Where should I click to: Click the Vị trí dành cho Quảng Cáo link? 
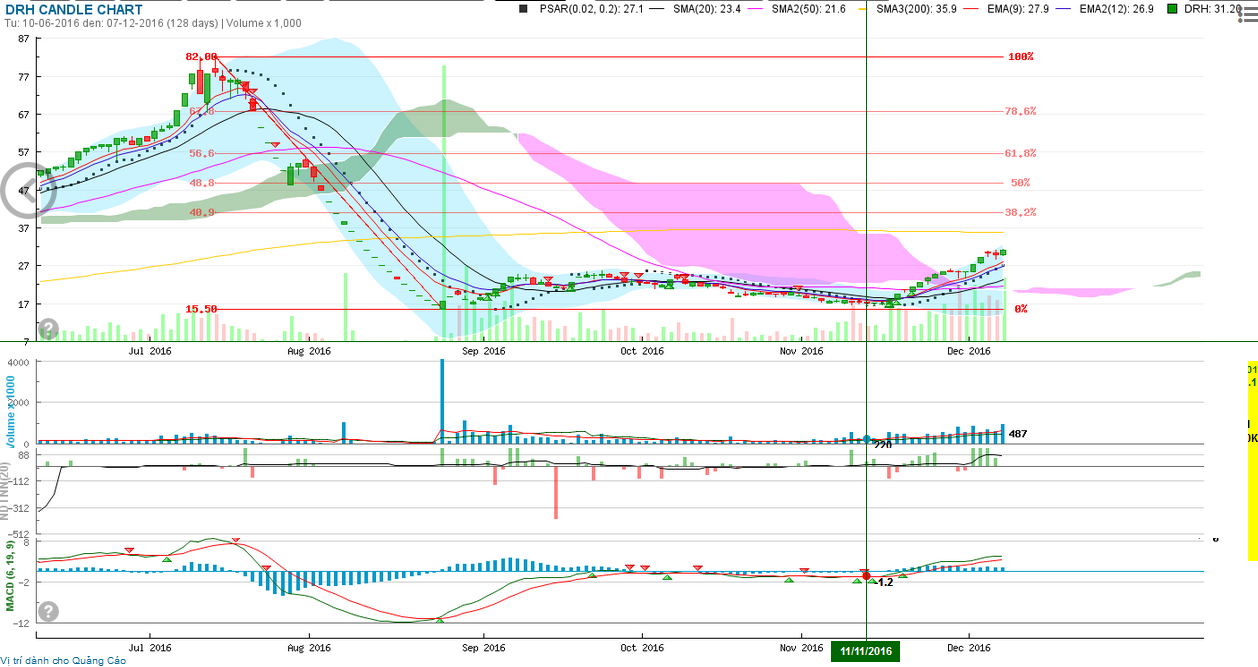click(64, 660)
